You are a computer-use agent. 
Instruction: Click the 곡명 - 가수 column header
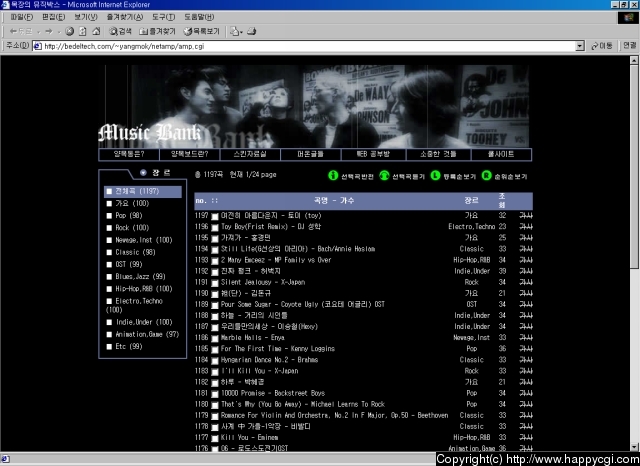point(334,200)
